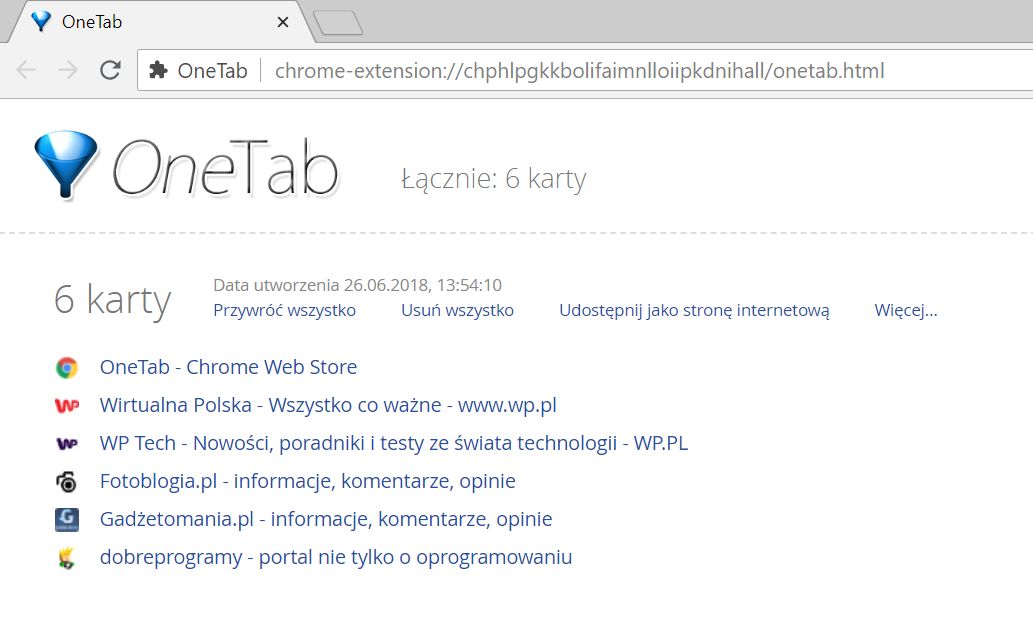Click the '6 karty' group title
The width and height of the screenshot is (1033, 628).
click(x=113, y=300)
